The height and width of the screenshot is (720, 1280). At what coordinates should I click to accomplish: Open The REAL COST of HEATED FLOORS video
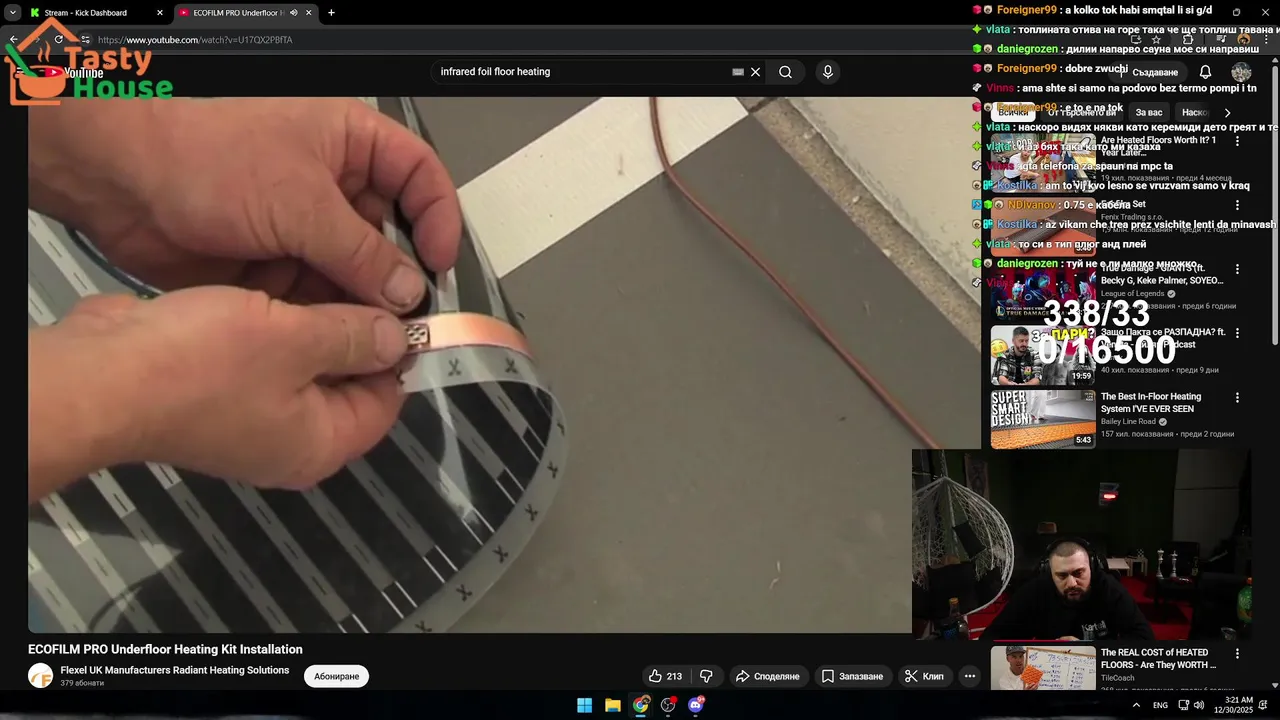[1159, 658]
